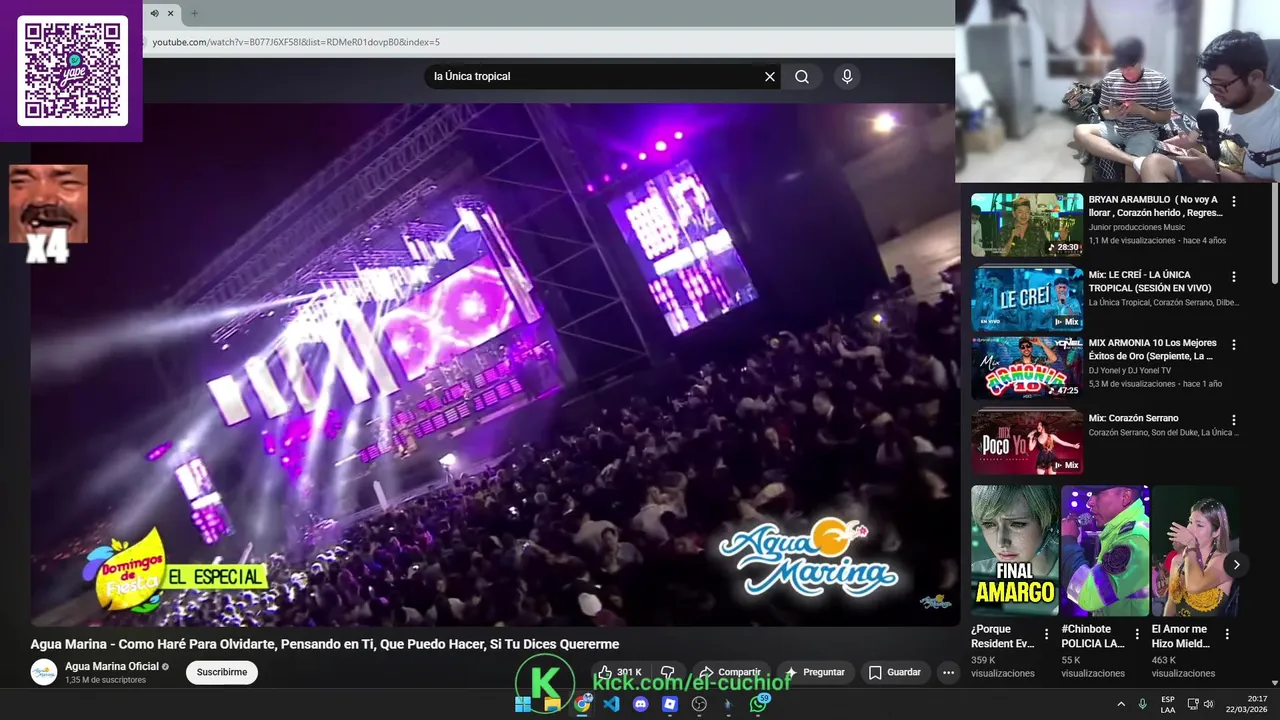Viewport: 1280px width, 720px height.
Task: Click title 'Mix: LE CREÍ - LA ÚNICA TROPICAL'
Action: [1150, 281]
